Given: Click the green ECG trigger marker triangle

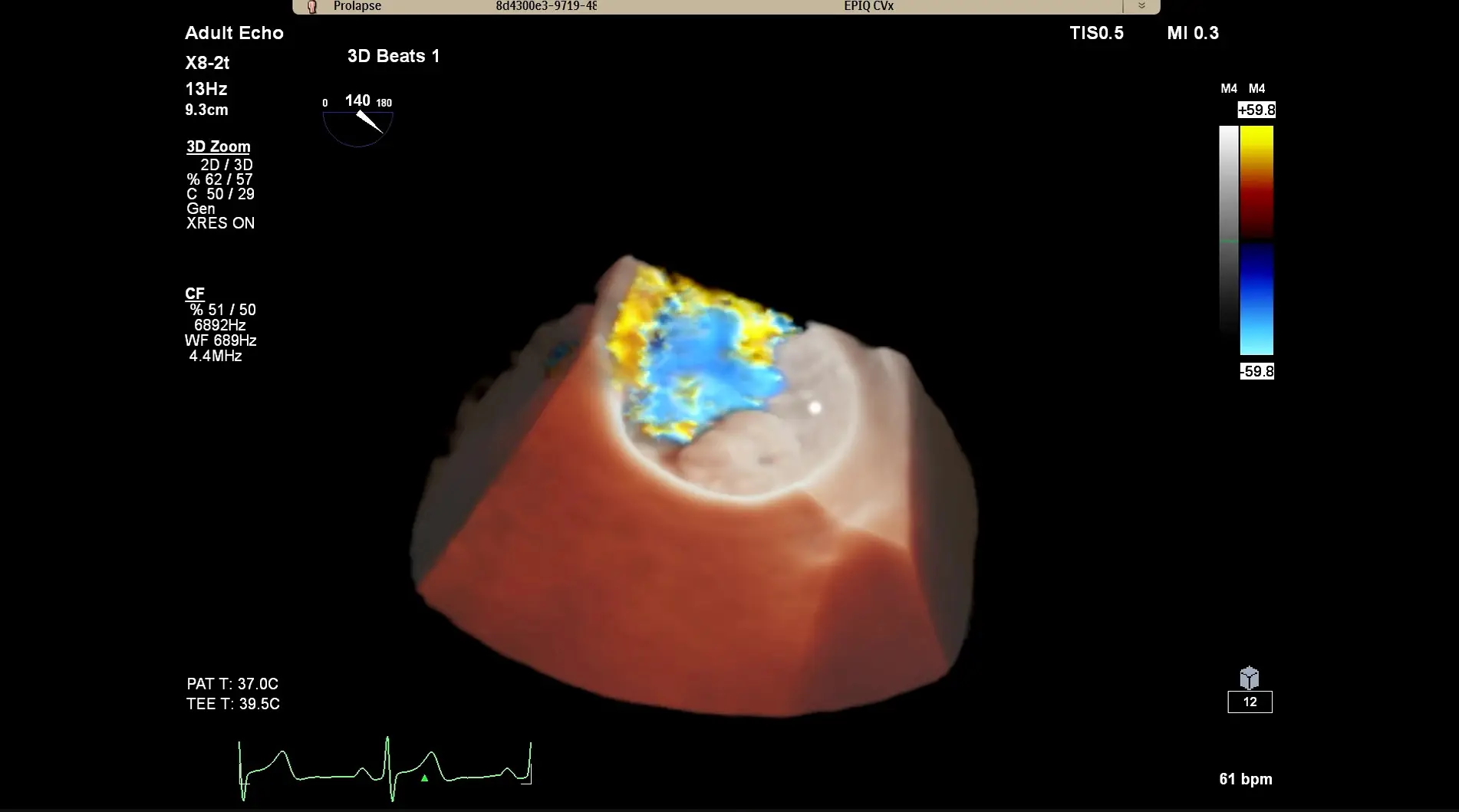Looking at the screenshot, I should click(x=424, y=778).
